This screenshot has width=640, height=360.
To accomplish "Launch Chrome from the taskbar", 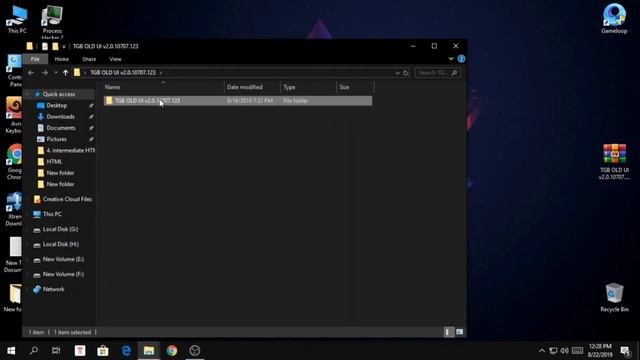I will coord(172,351).
